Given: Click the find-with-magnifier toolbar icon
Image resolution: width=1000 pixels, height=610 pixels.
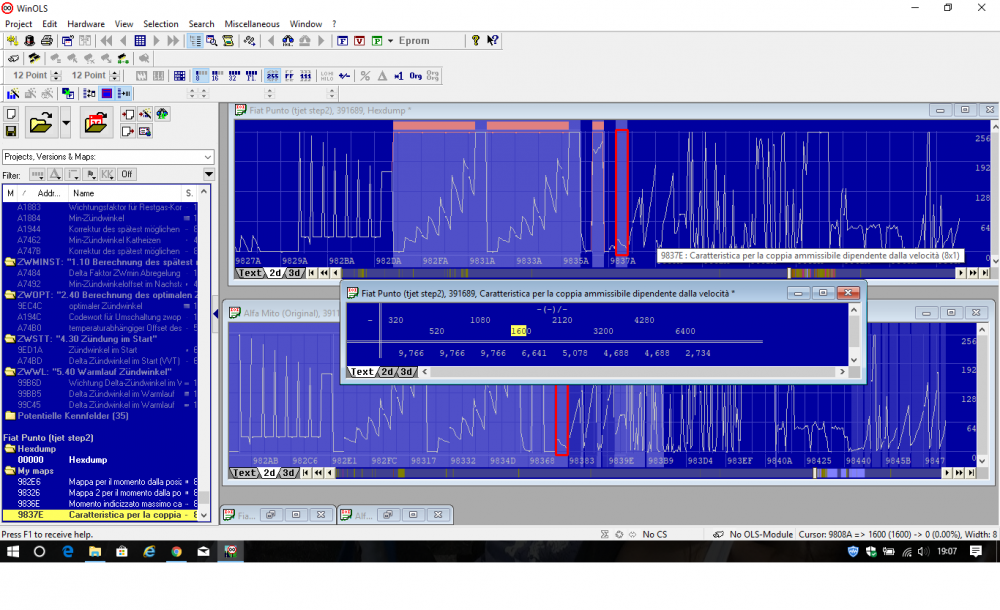Looking at the screenshot, I should tap(212, 41).
